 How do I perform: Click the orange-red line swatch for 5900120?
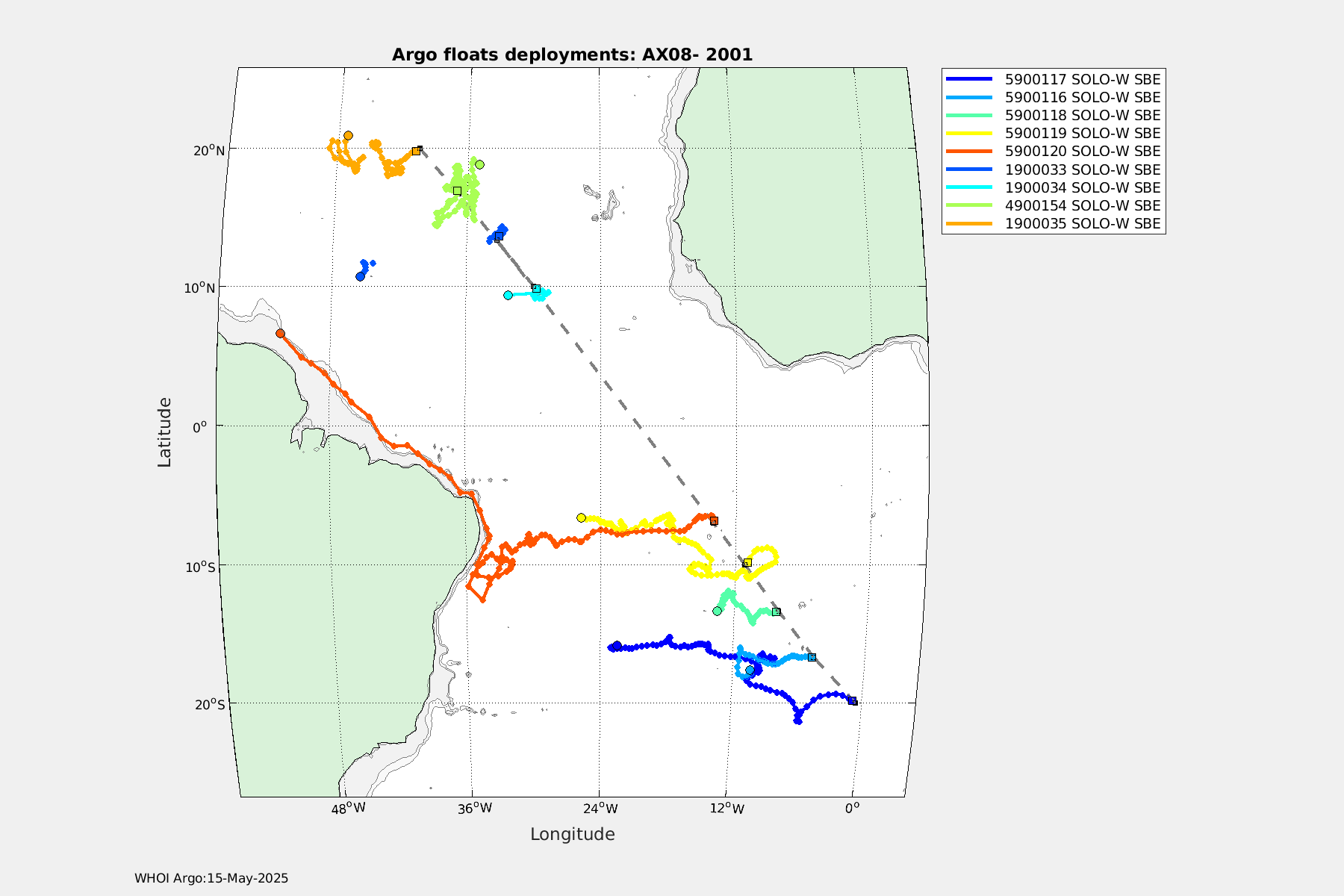point(969,151)
